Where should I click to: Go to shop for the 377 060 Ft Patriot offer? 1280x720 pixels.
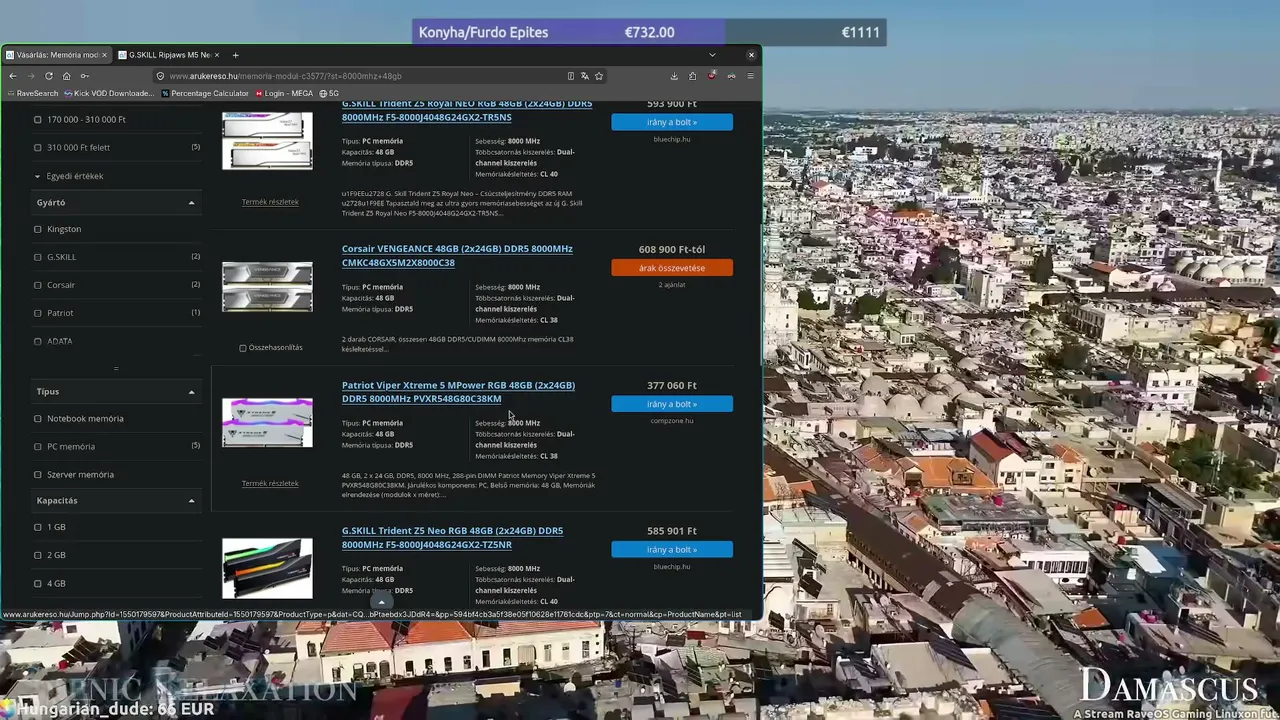pyautogui.click(x=672, y=404)
